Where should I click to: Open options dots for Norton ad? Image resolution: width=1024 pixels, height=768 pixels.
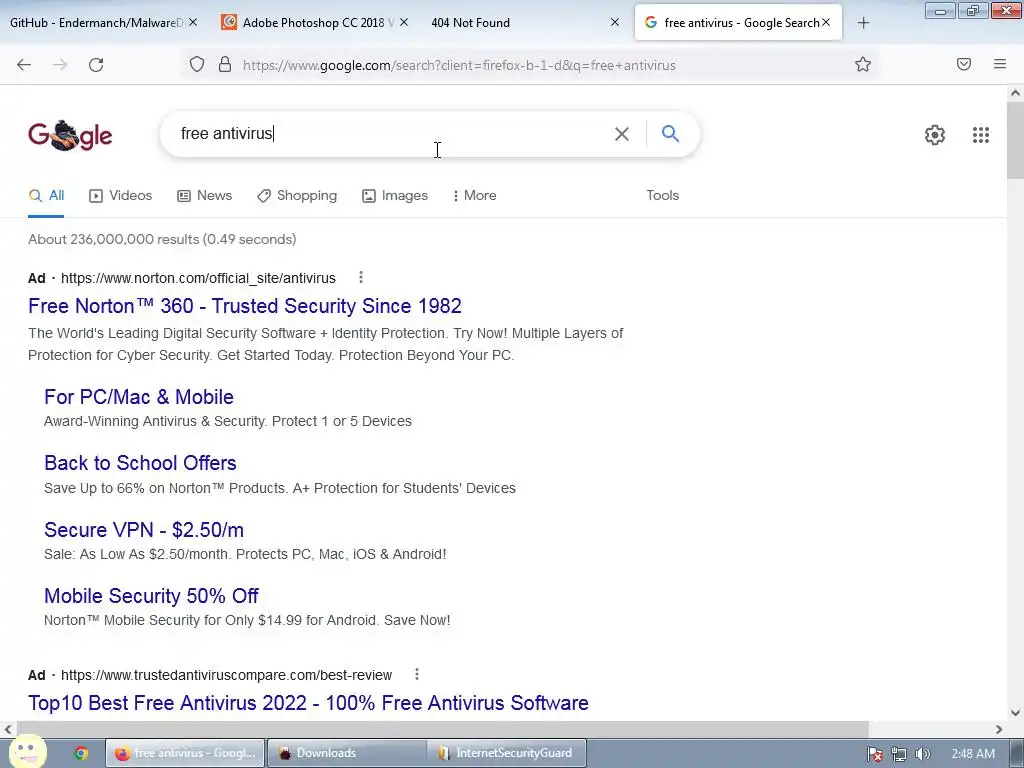360,278
